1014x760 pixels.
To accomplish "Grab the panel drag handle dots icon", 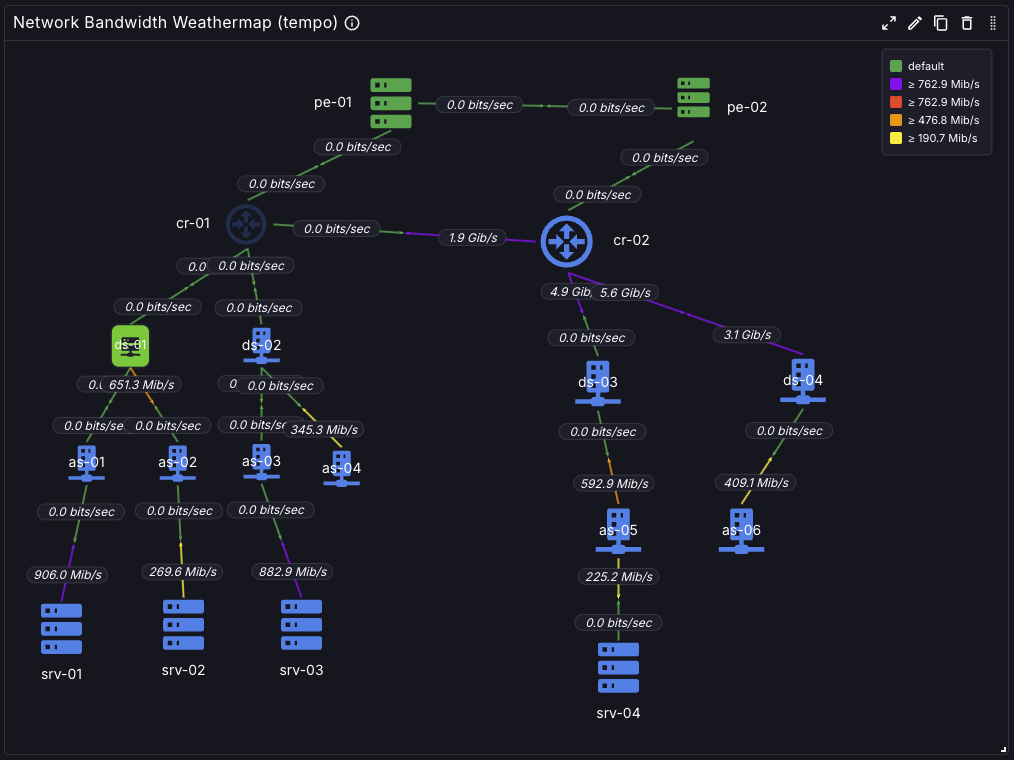I will click(993, 23).
